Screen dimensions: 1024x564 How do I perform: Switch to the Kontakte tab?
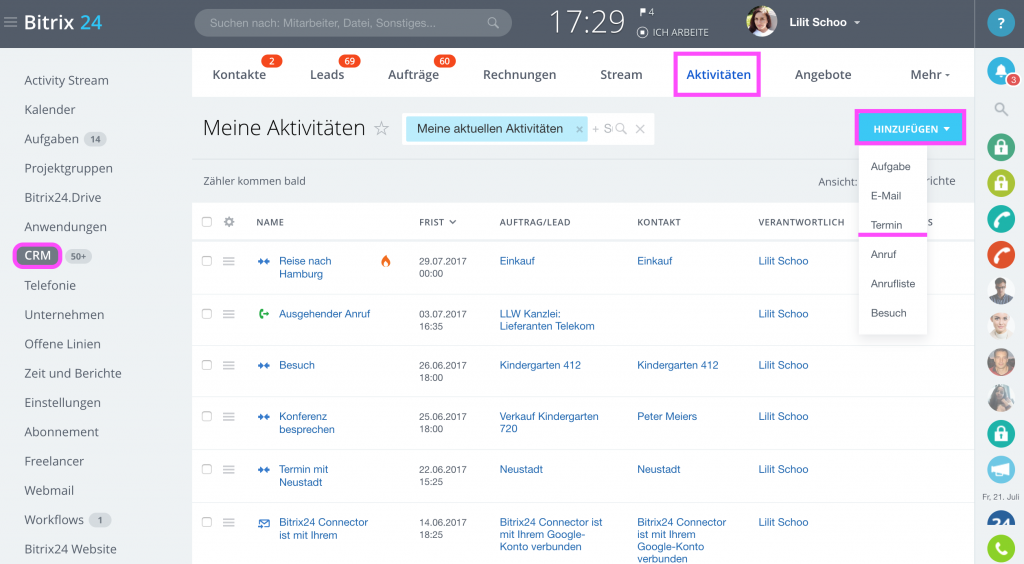239,75
